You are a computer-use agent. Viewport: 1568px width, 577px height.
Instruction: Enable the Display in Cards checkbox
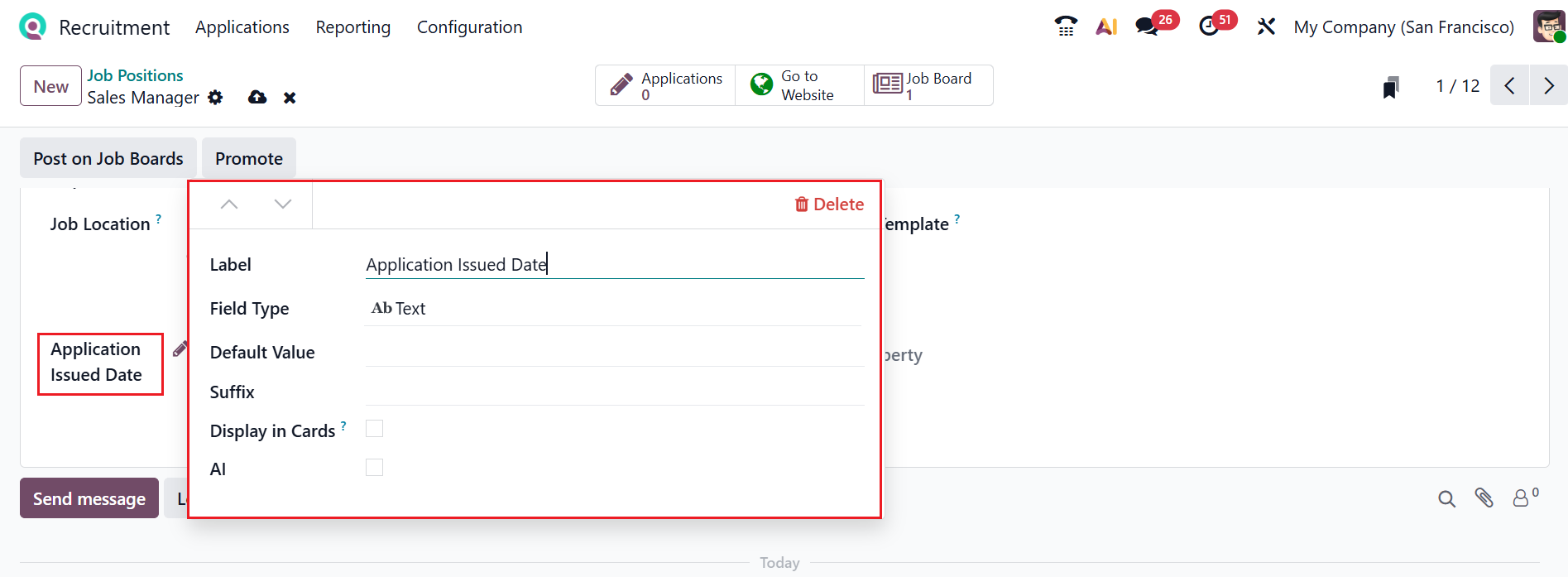pos(375,429)
